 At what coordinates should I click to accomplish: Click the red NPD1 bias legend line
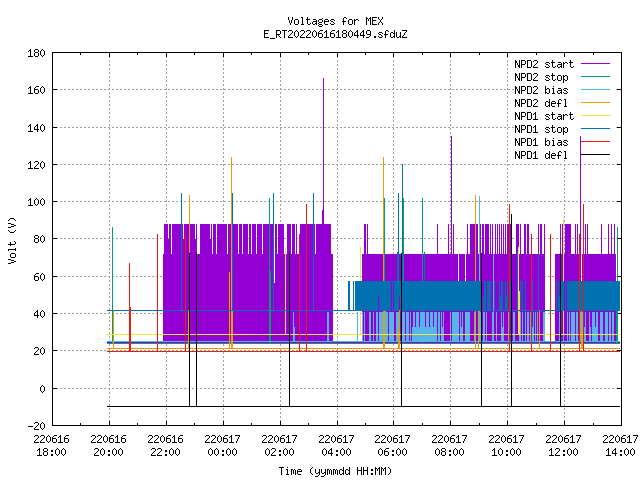pyautogui.click(x=595, y=142)
